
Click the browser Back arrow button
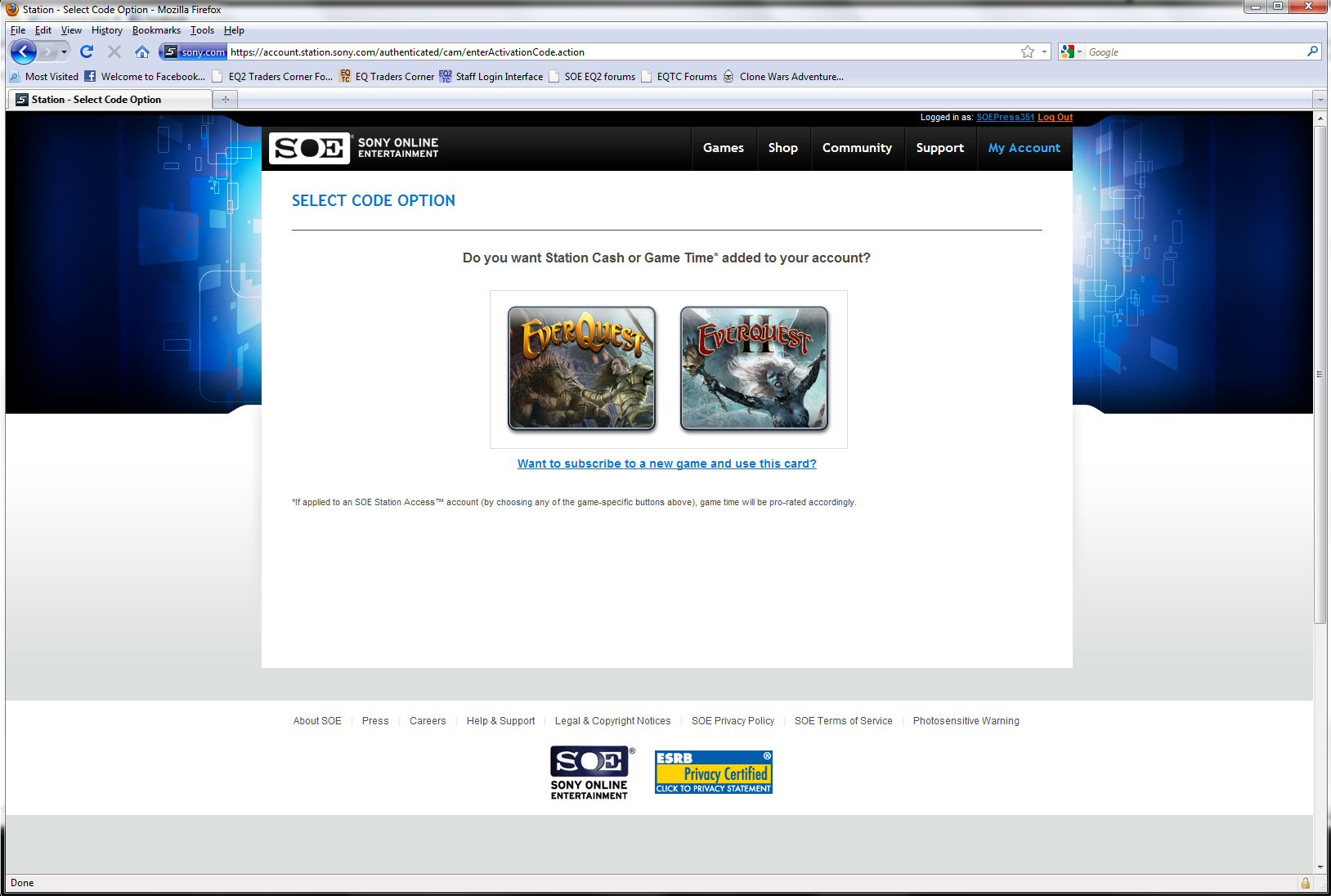[x=23, y=52]
